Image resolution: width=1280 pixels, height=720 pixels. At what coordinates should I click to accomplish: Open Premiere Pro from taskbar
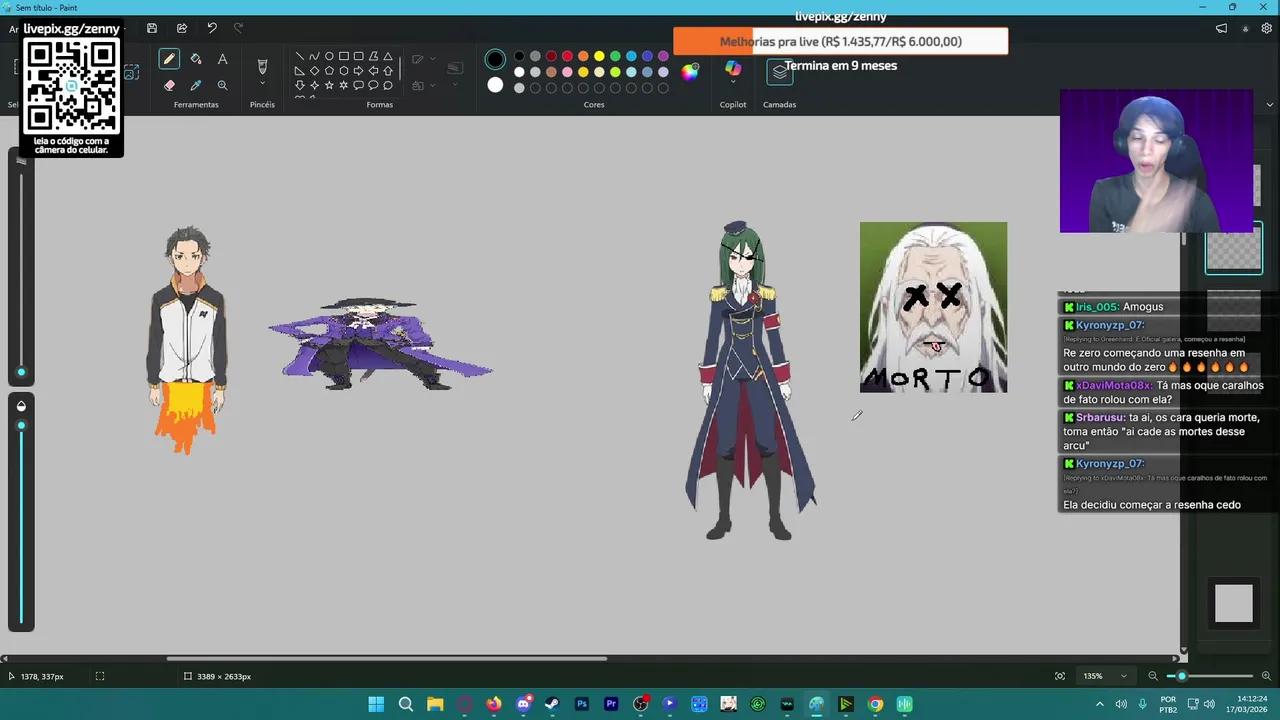point(611,704)
